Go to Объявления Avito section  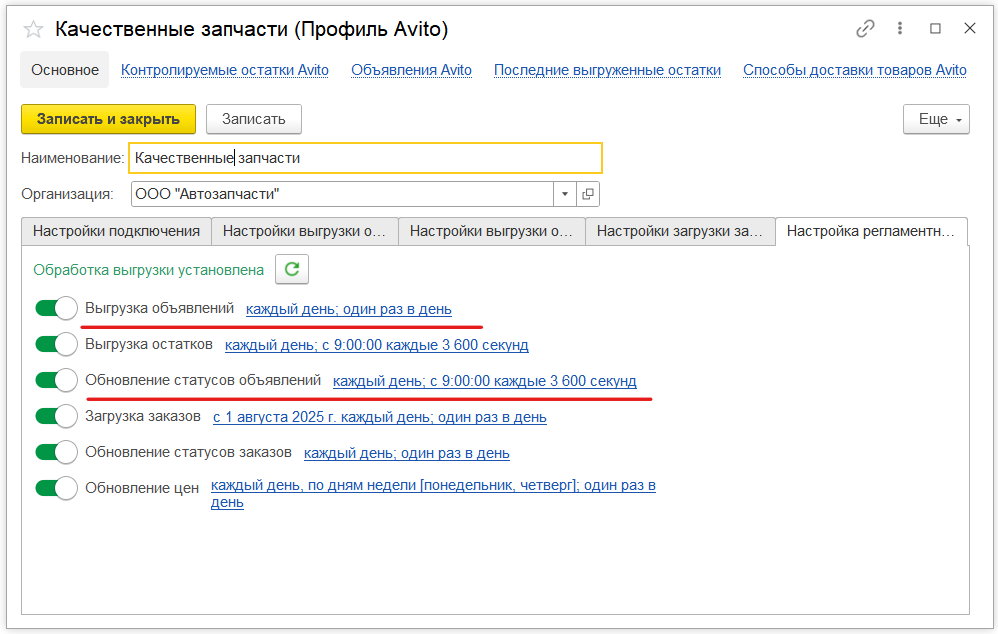pyautogui.click(x=411, y=70)
